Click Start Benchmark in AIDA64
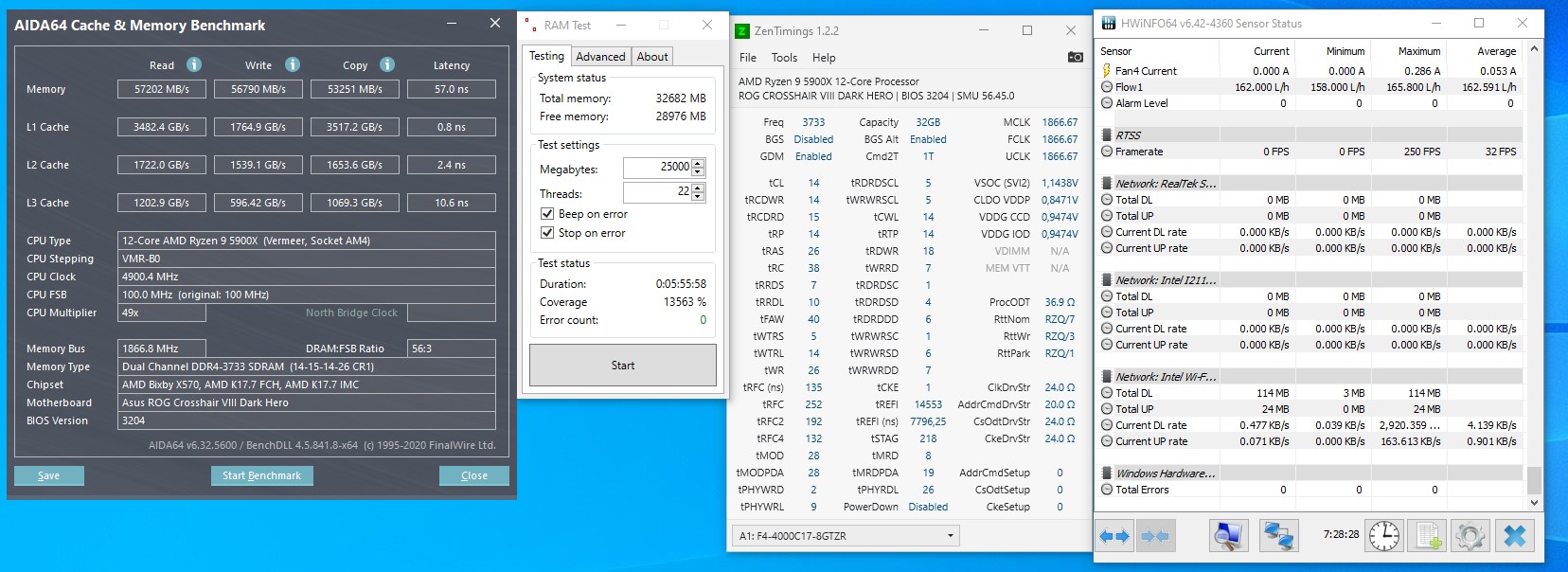 262,475
